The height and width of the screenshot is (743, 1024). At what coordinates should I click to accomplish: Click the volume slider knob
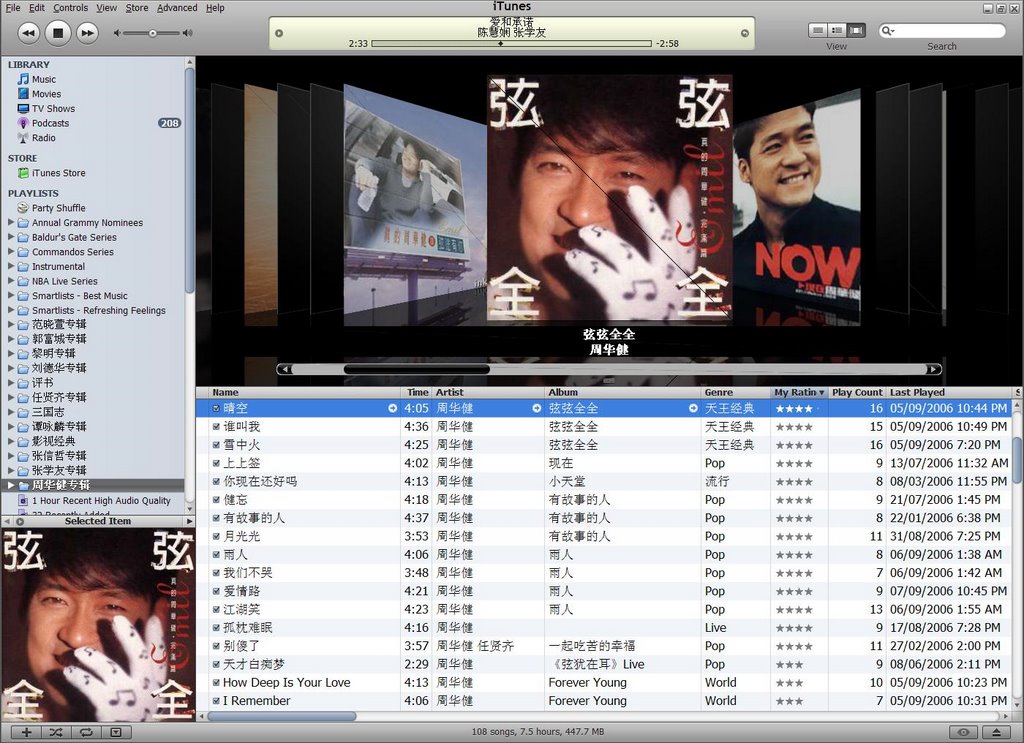152,33
